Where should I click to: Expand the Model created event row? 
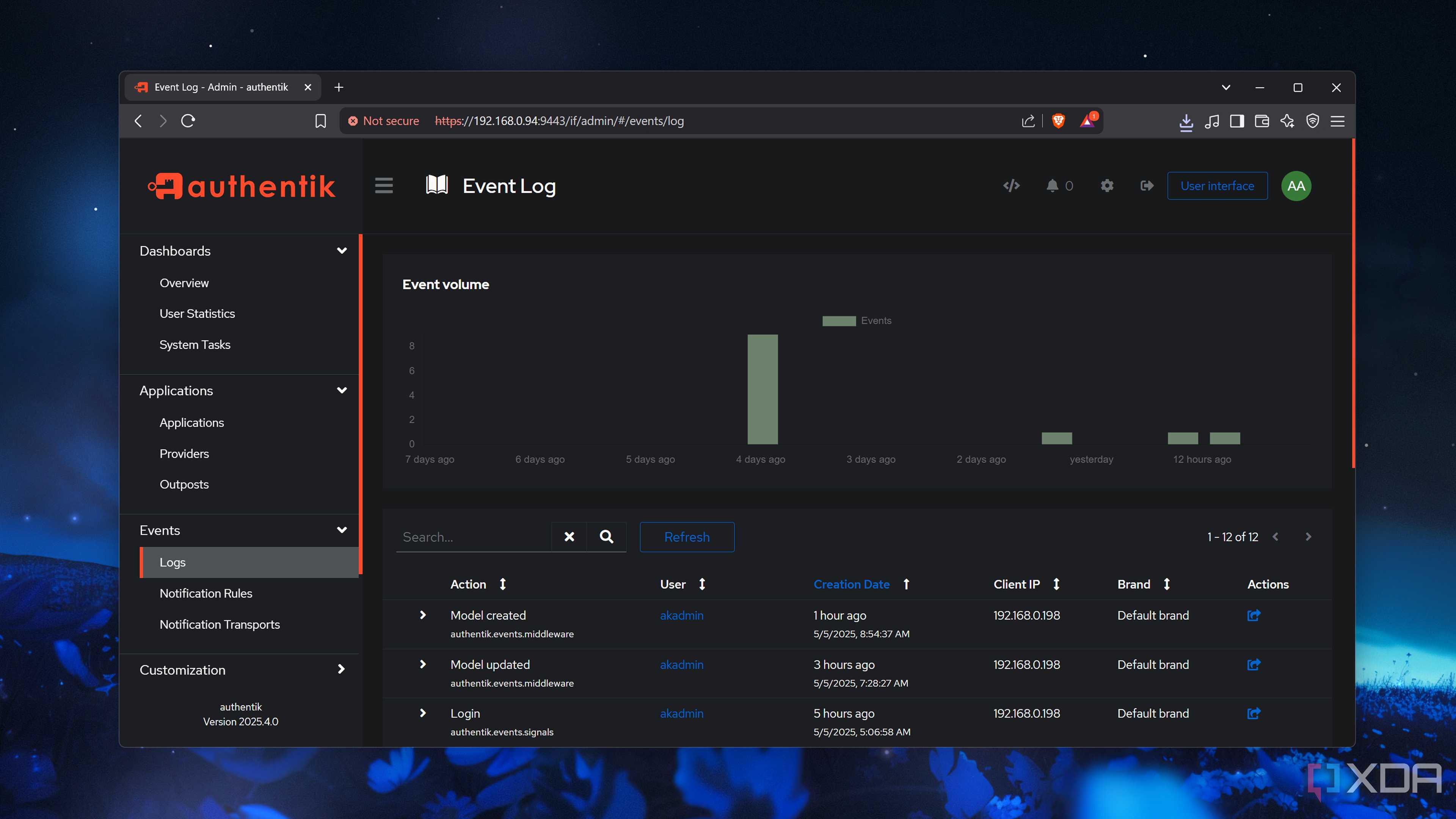click(x=423, y=615)
